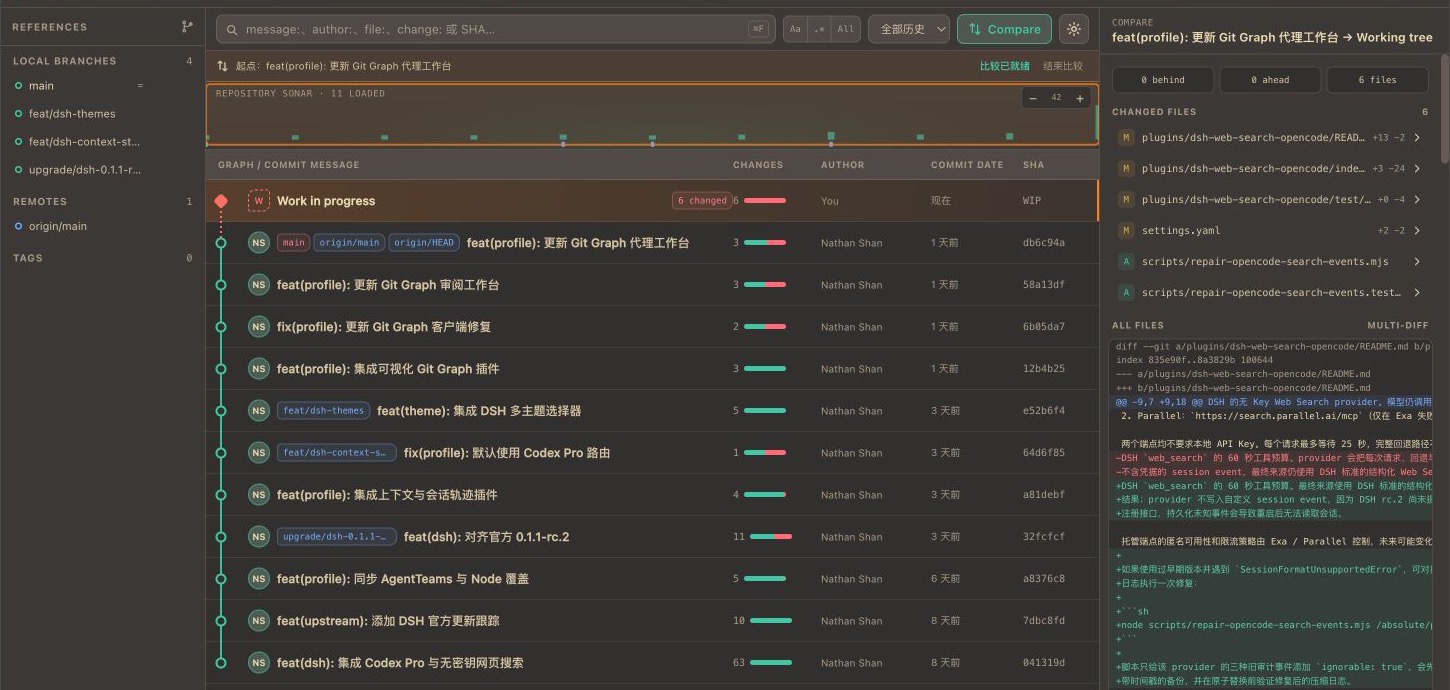The image size is (1450, 690).
Task: Click the branch graph icon beside References
Action: [187, 27]
